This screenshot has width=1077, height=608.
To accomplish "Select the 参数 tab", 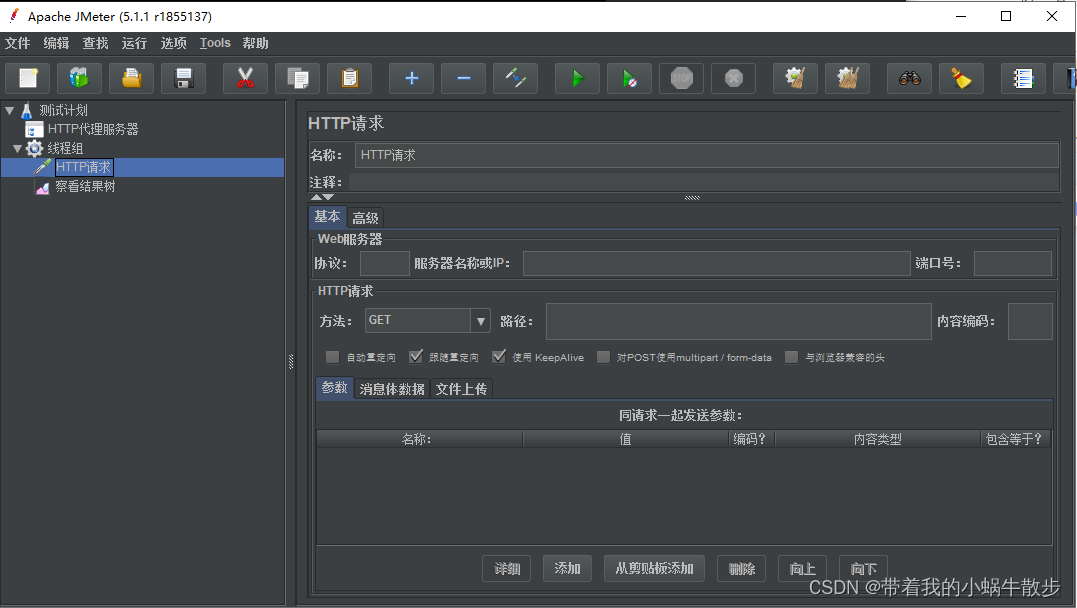I will coord(335,387).
